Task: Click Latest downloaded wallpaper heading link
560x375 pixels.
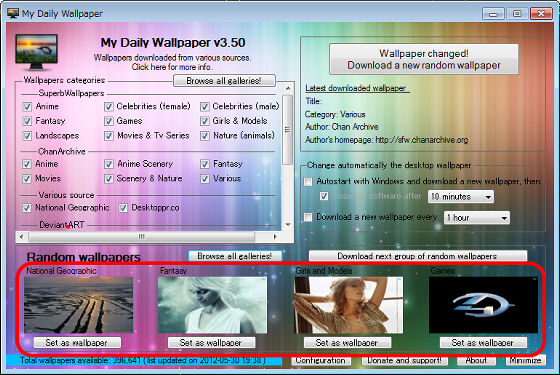Action: (356, 88)
